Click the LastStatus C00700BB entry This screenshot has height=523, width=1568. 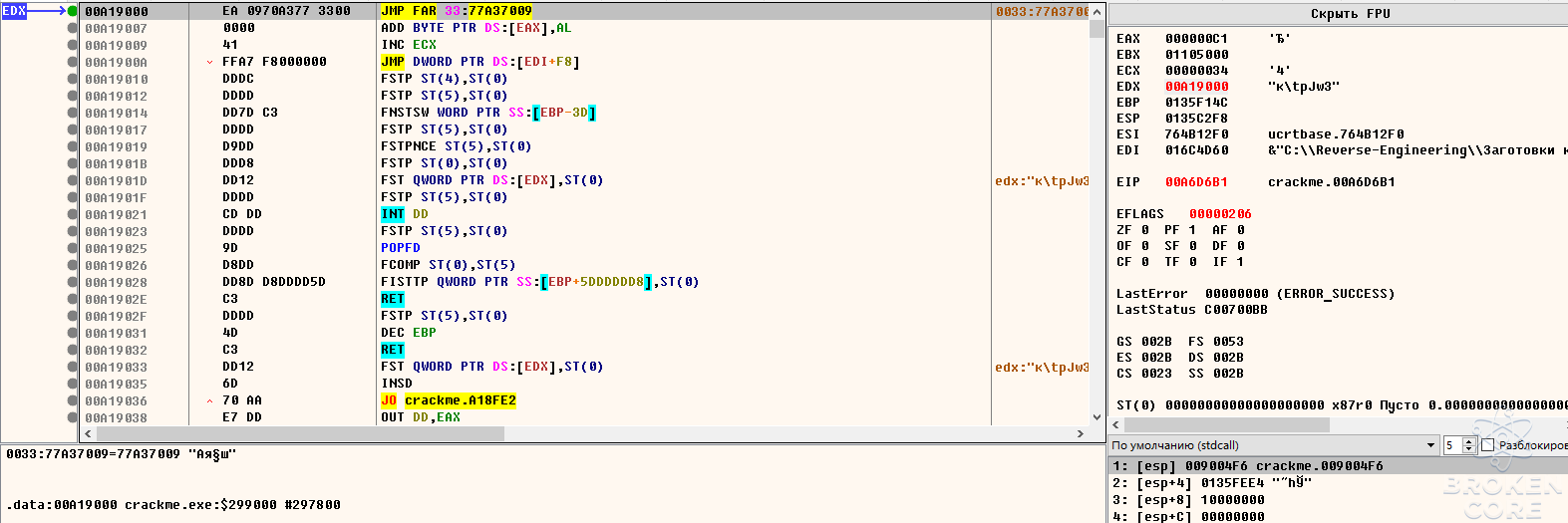[x=1192, y=310]
